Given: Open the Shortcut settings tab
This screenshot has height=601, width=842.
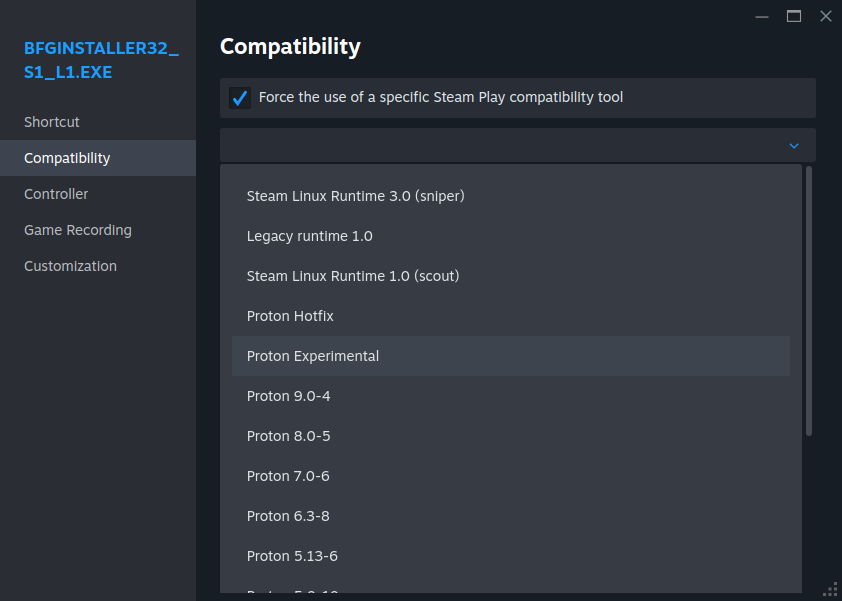Looking at the screenshot, I should coord(52,122).
